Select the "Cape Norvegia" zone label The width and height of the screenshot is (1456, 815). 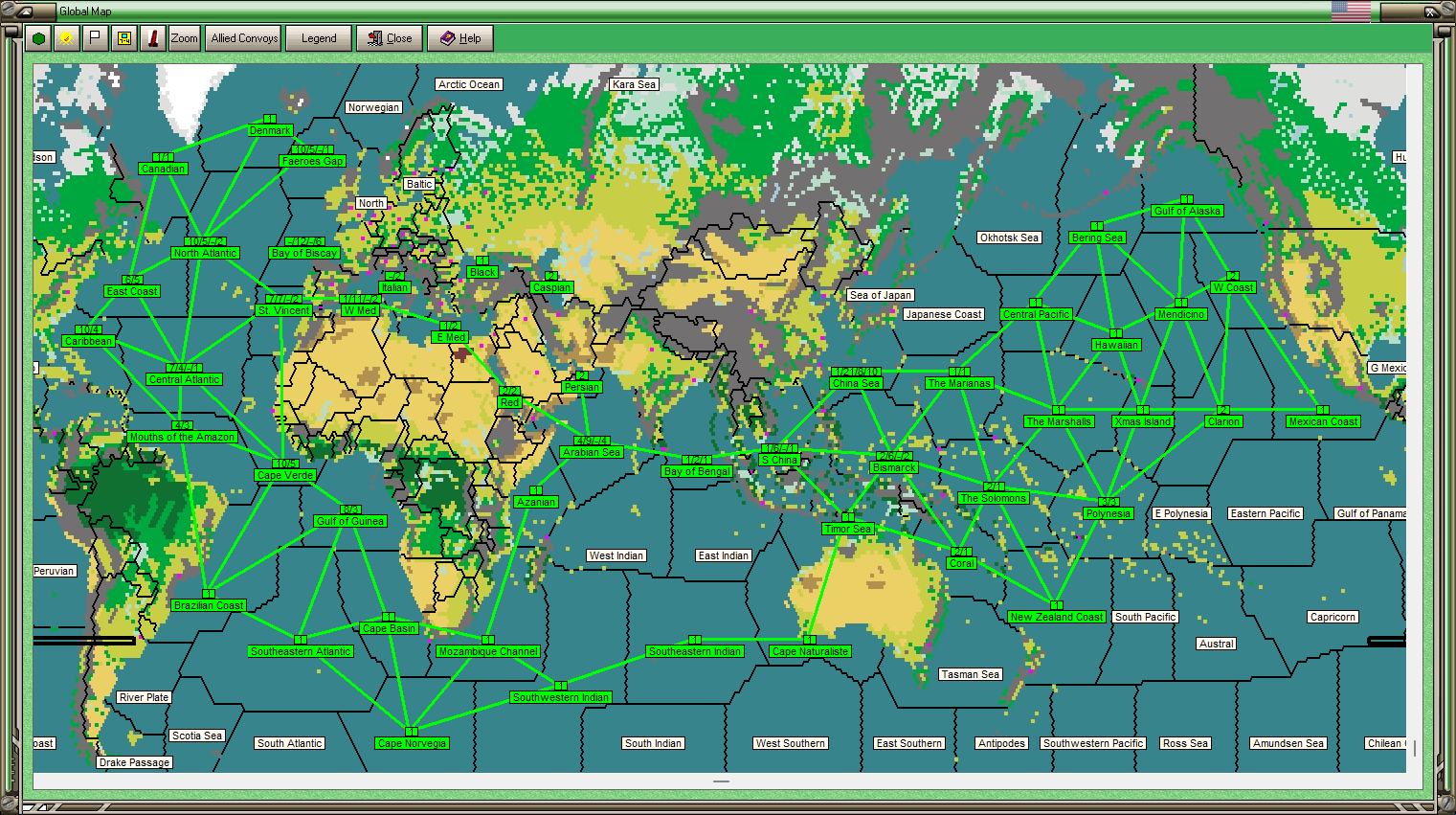[x=412, y=743]
